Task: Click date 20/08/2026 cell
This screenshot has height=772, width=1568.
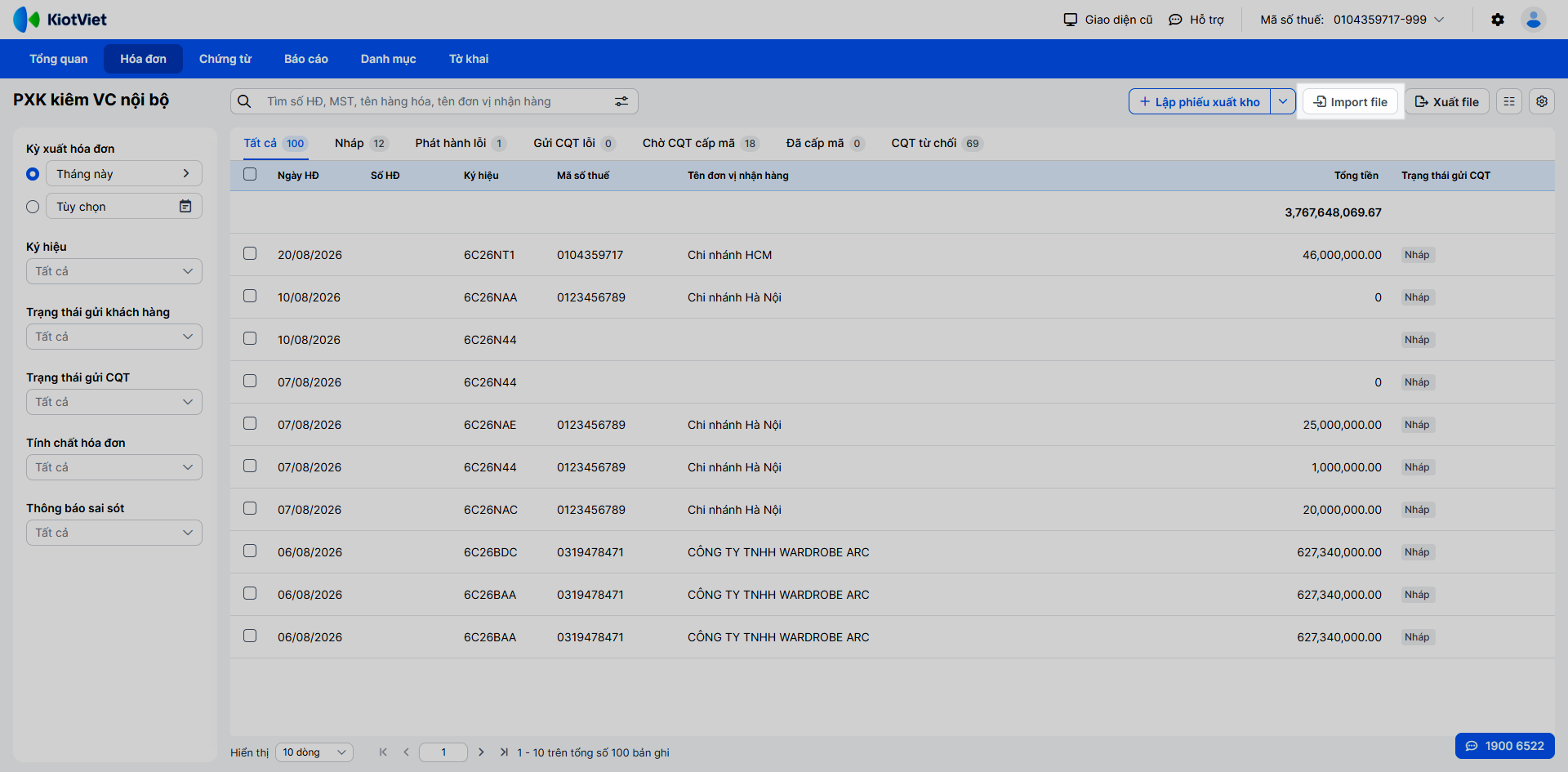Action: coord(310,255)
